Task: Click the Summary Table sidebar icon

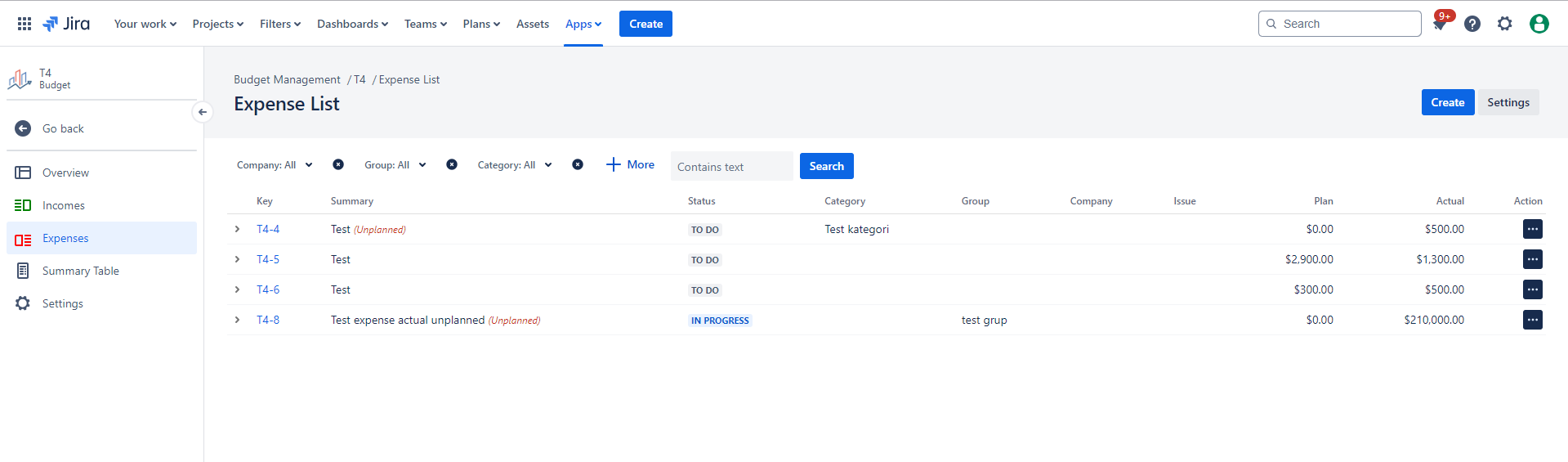Action: tap(23, 271)
